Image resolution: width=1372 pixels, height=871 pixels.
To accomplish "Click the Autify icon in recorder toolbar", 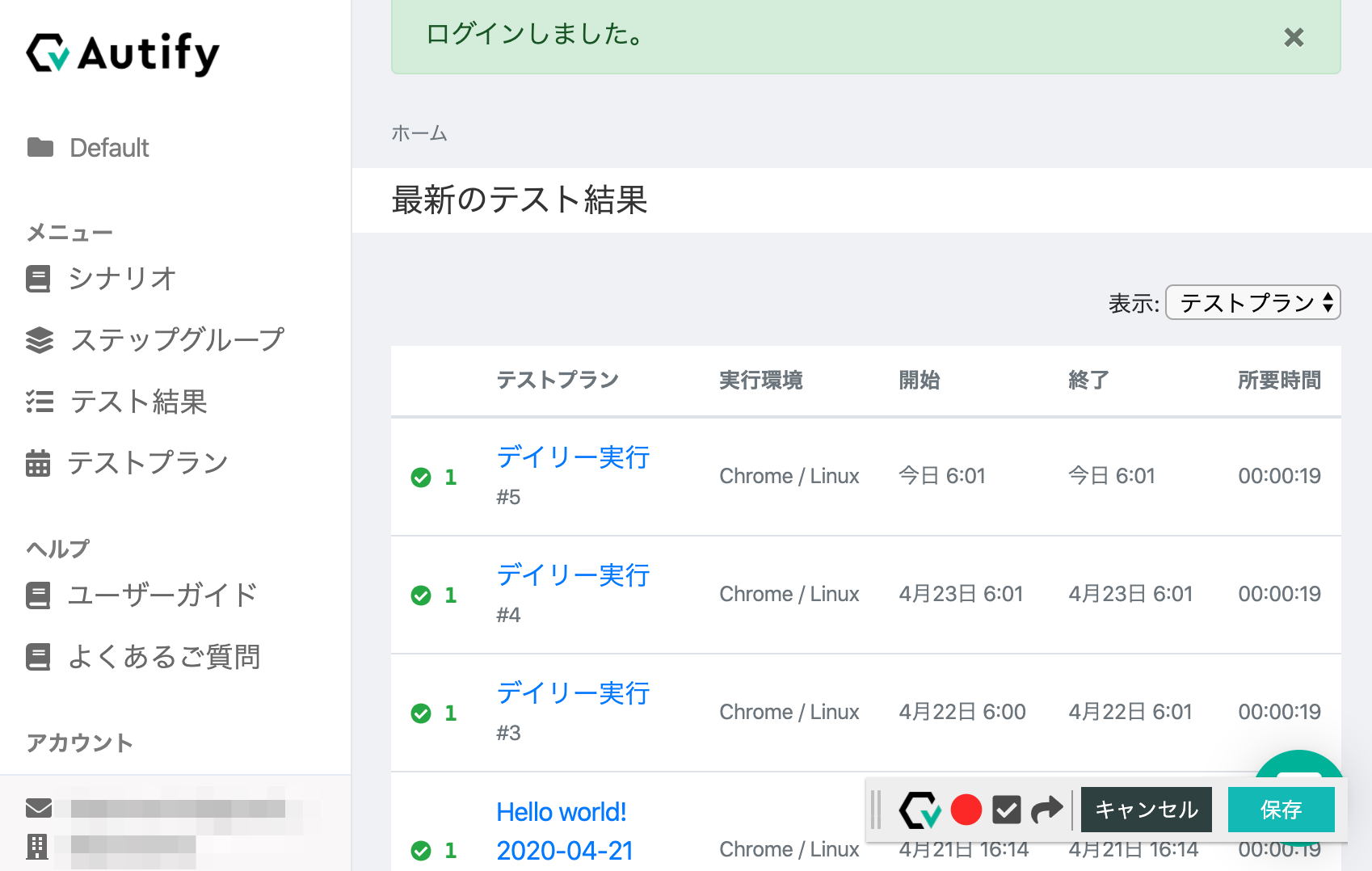I will [x=920, y=810].
